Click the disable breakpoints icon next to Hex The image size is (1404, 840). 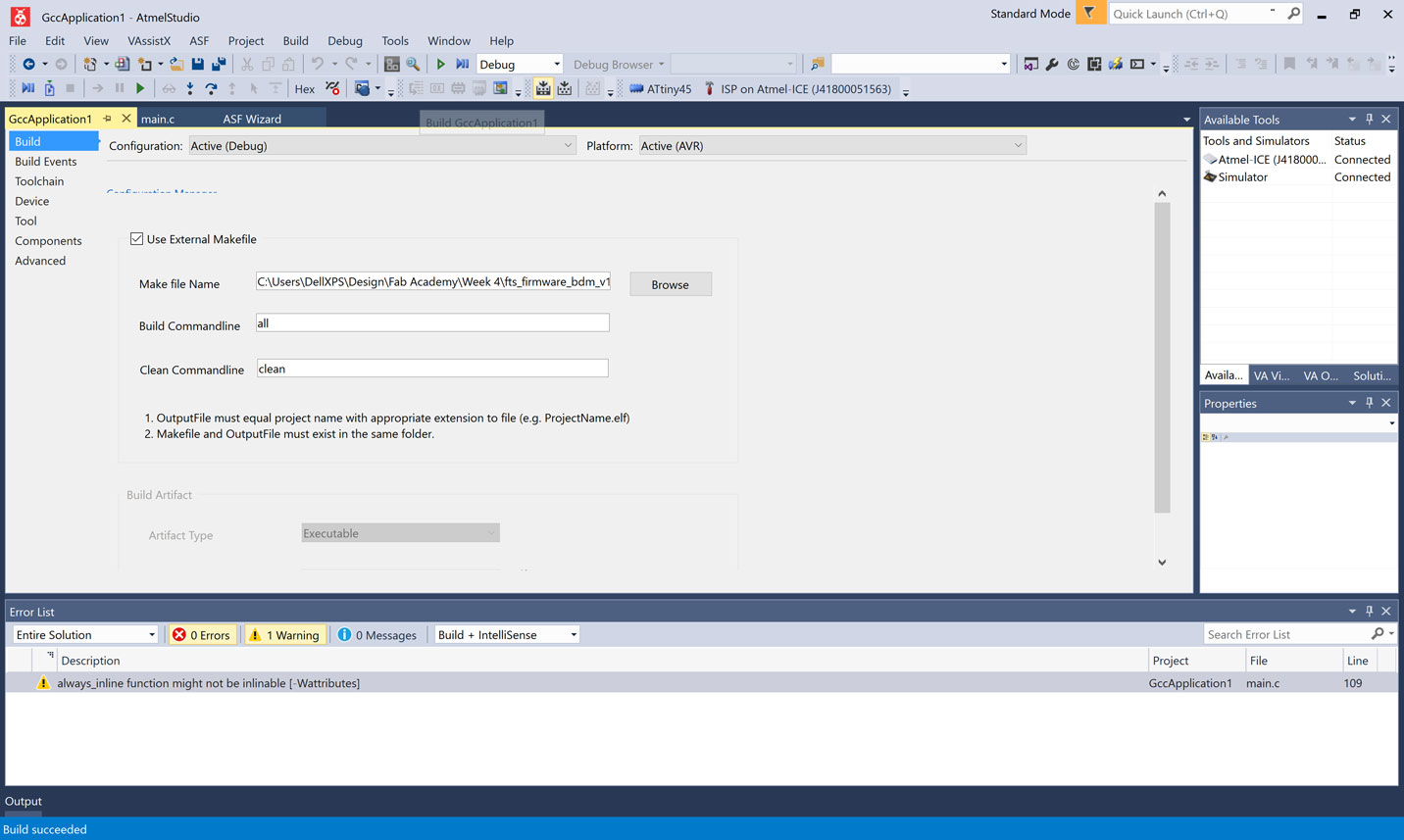332,88
